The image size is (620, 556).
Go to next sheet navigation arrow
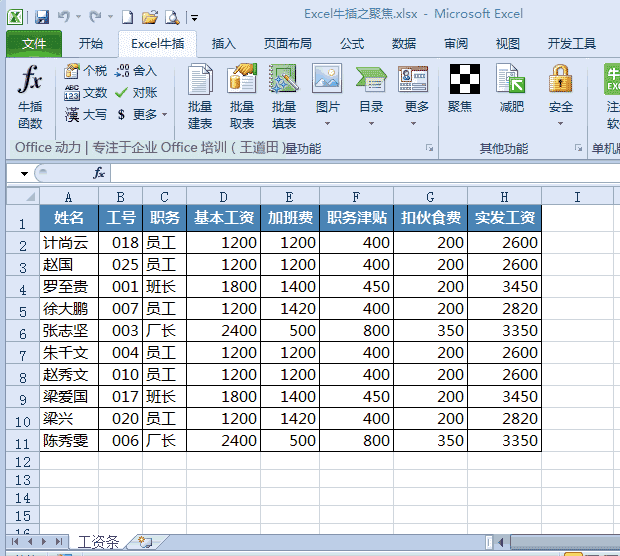point(44,541)
